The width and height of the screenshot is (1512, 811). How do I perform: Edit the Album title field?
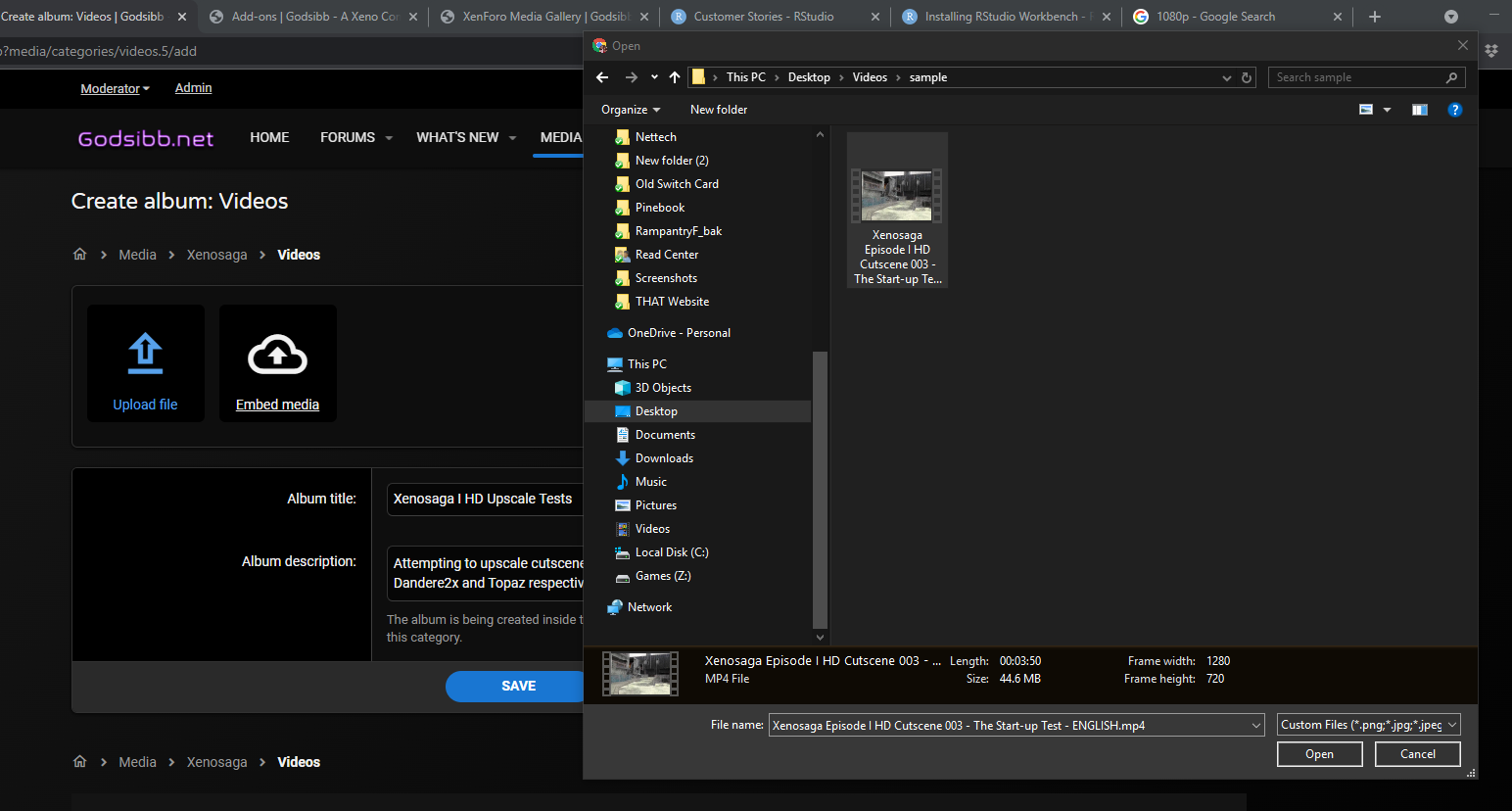tap(486, 499)
